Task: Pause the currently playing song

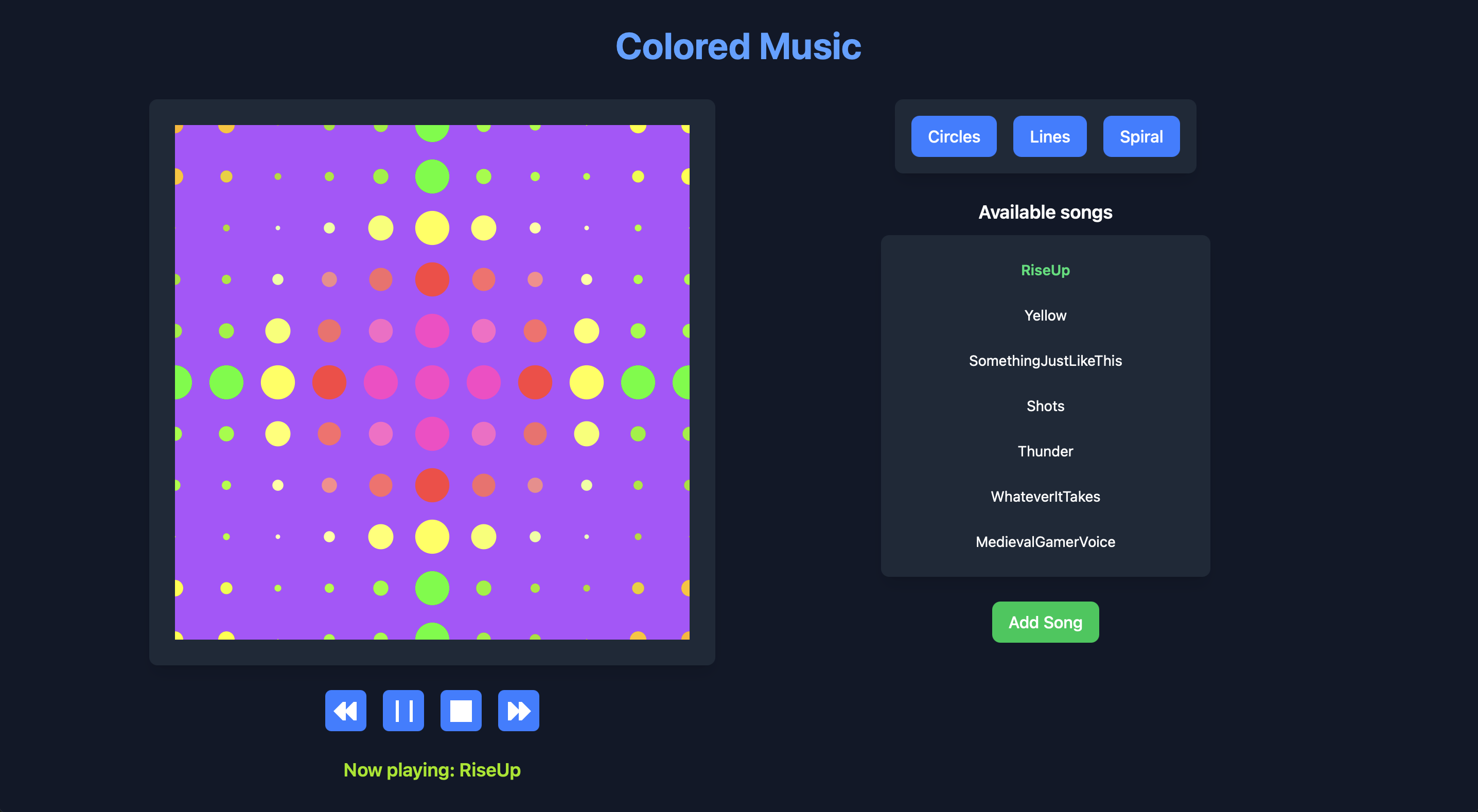Action: [x=403, y=711]
